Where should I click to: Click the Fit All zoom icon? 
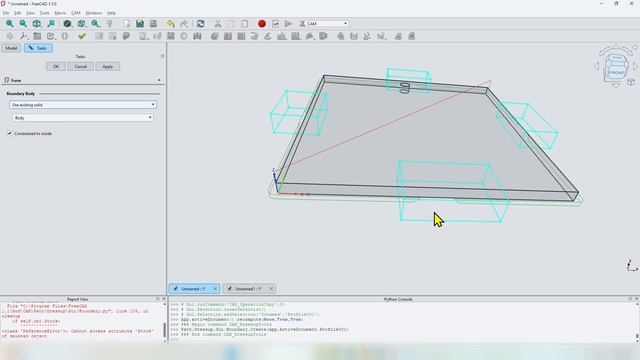(9, 24)
